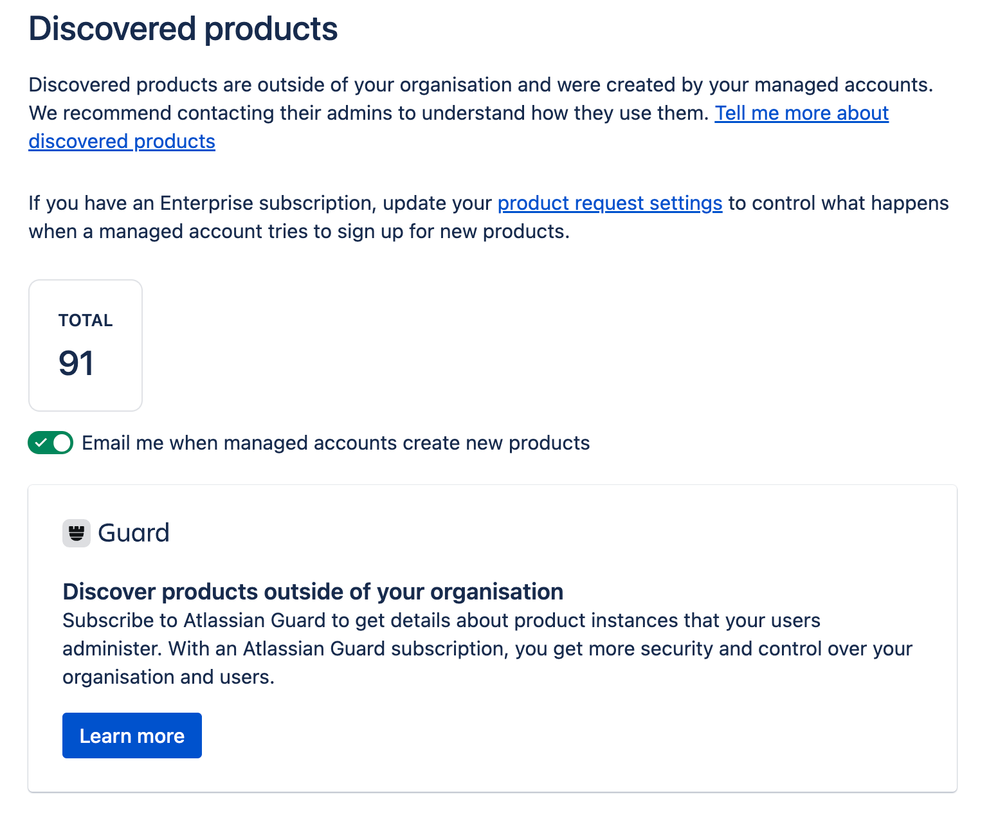The width and height of the screenshot is (998, 826).
Task: Click 'Discover products outside of your organisation' heading
Action: tap(313, 592)
